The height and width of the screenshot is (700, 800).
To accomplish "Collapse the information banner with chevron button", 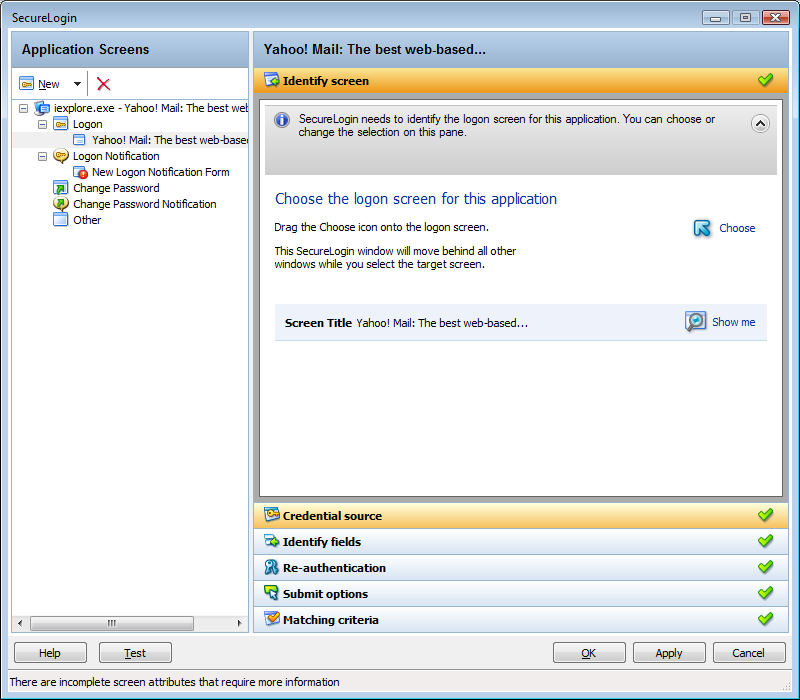I will pyautogui.click(x=760, y=124).
